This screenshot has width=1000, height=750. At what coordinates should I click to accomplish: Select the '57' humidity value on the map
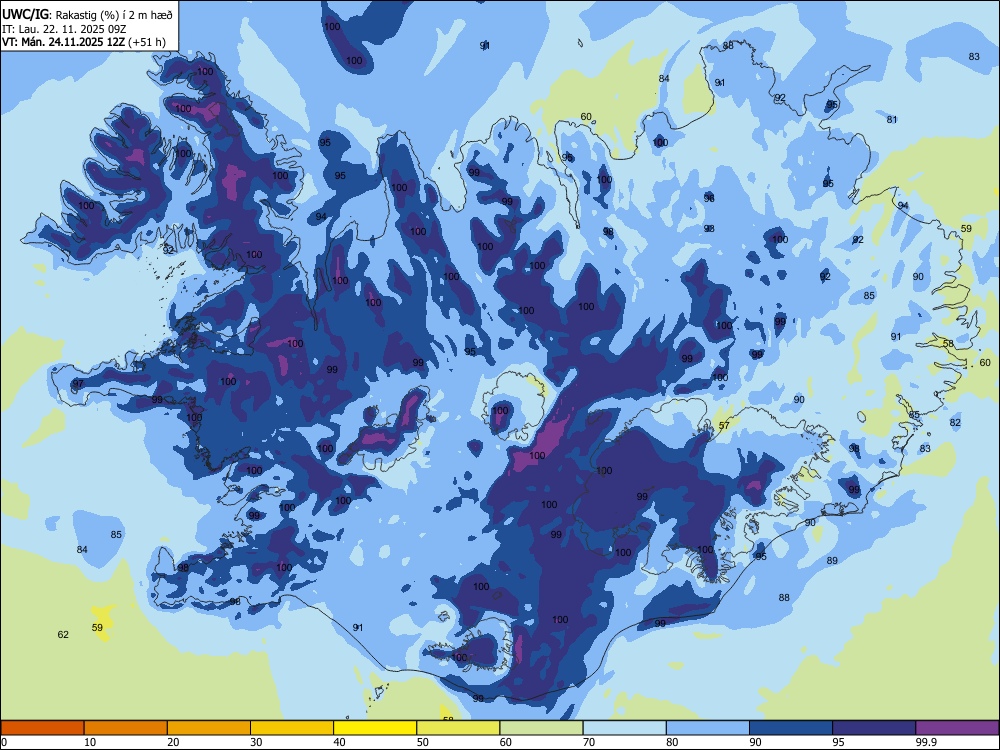(724, 425)
